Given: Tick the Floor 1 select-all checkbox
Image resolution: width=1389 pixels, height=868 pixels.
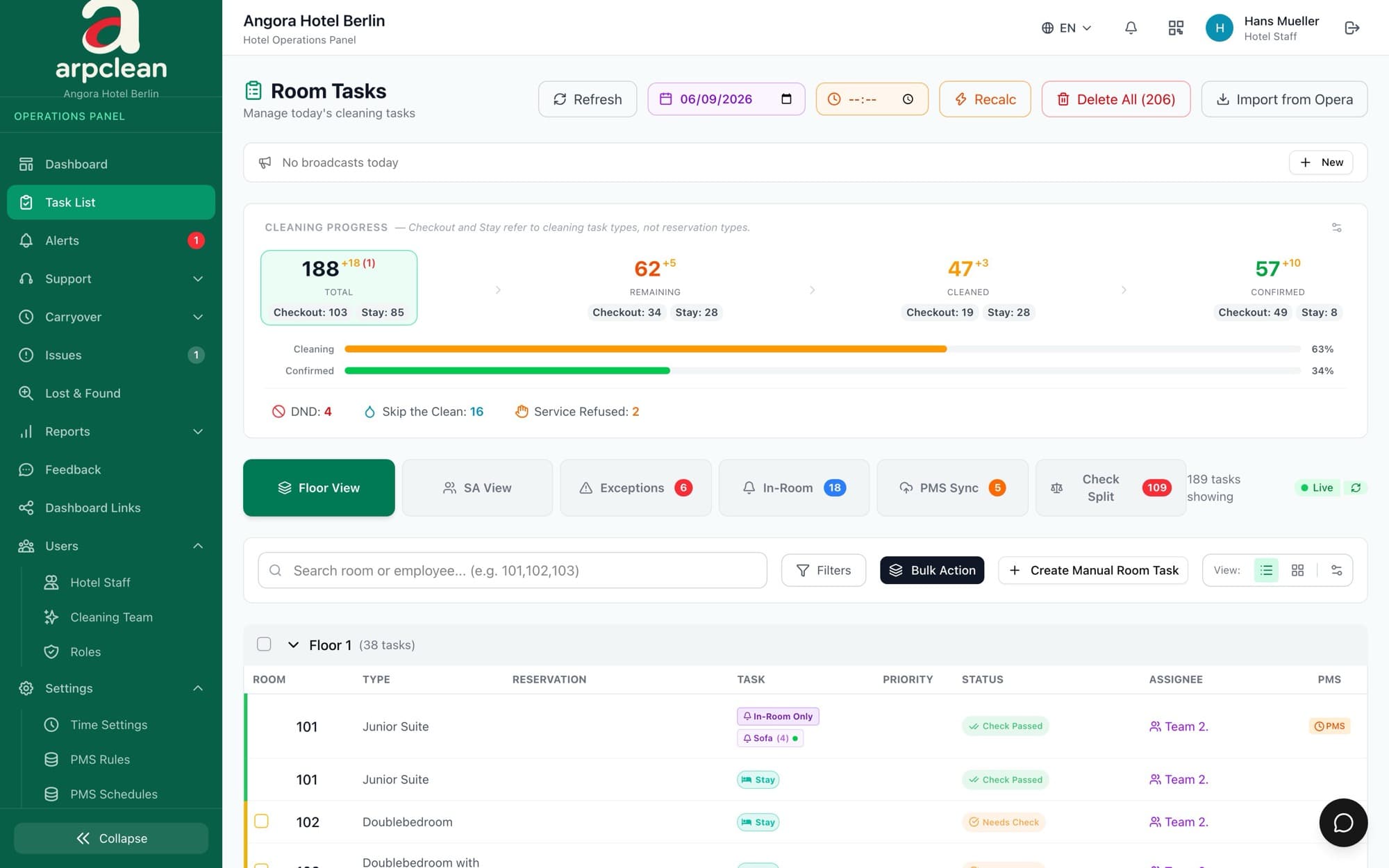Looking at the screenshot, I should 264,644.
